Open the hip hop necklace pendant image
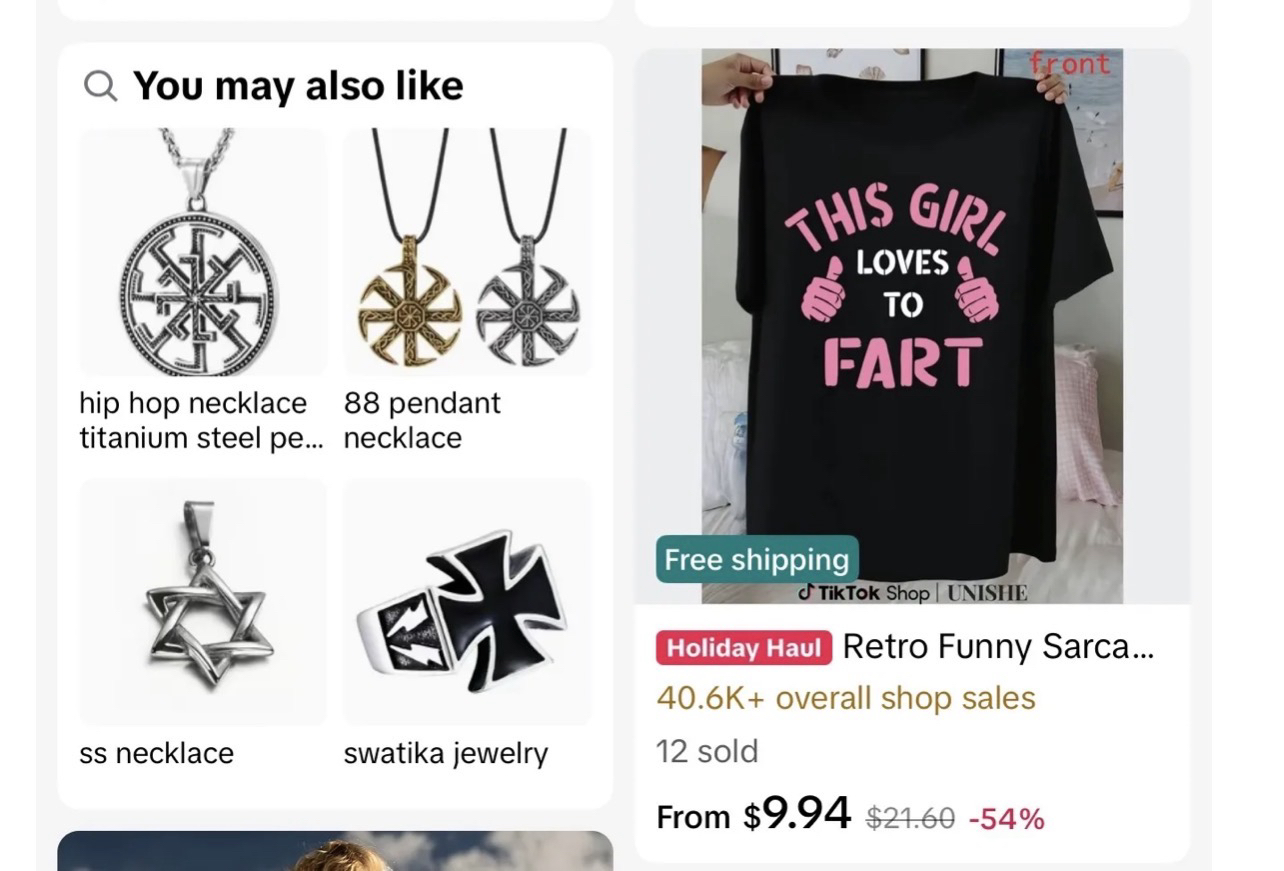1284x871 pixels. click(203, 251)
